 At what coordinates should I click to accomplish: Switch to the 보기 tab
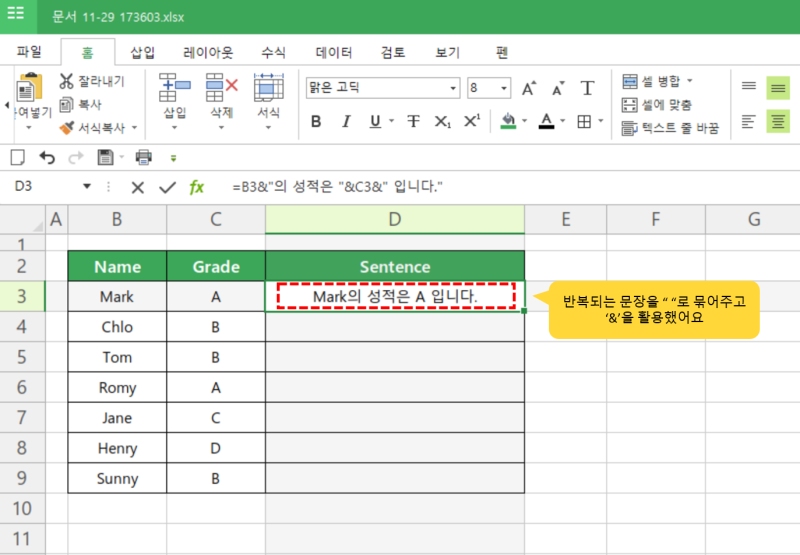447,52
